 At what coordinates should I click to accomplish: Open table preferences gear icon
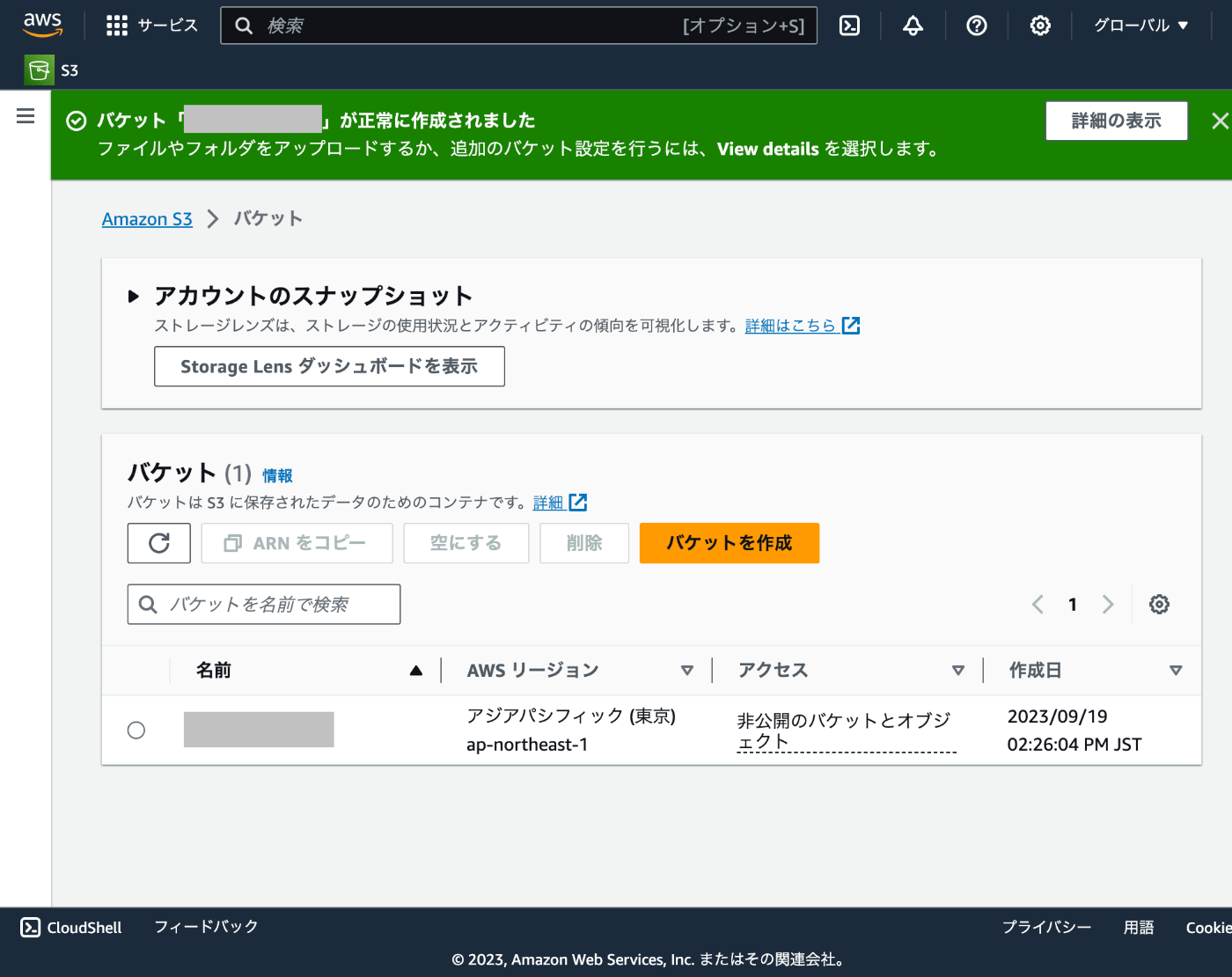[1159, 604]
